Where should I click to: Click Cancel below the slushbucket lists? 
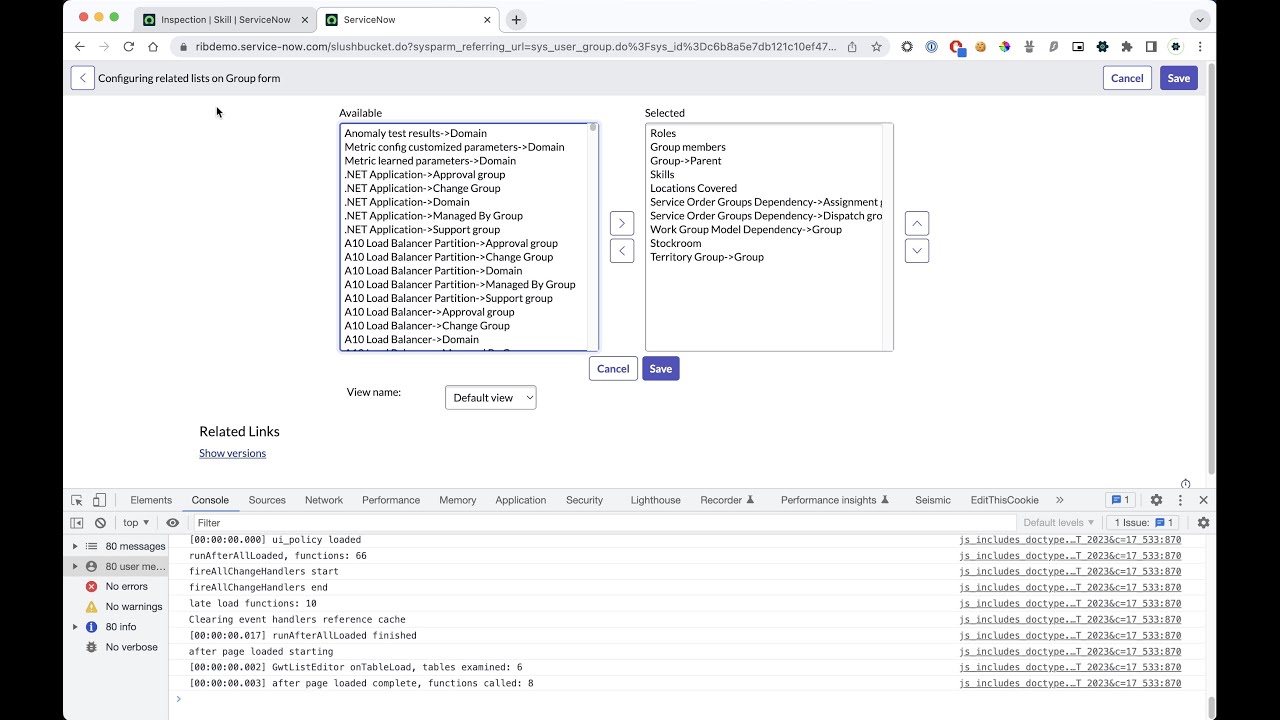click(613, 369)
